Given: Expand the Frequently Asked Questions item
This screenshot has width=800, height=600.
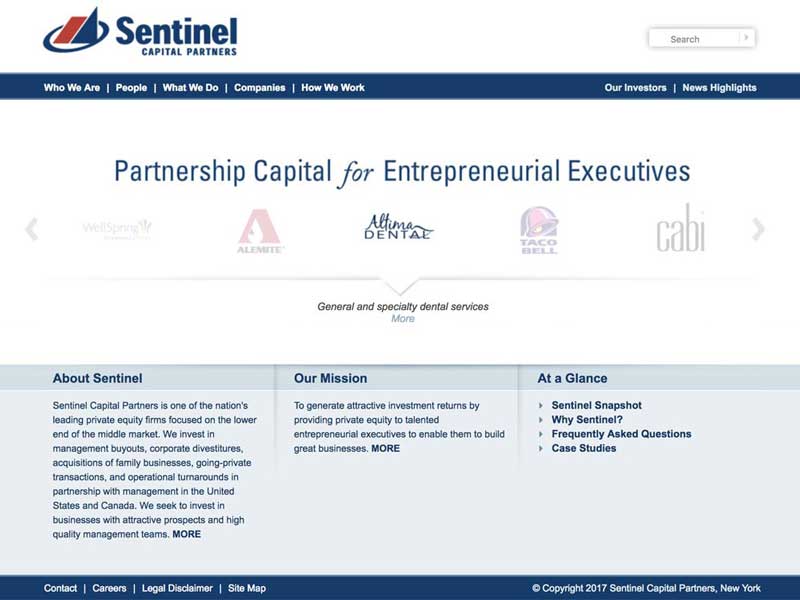Looking at the screenshot, I should [621, 434].
